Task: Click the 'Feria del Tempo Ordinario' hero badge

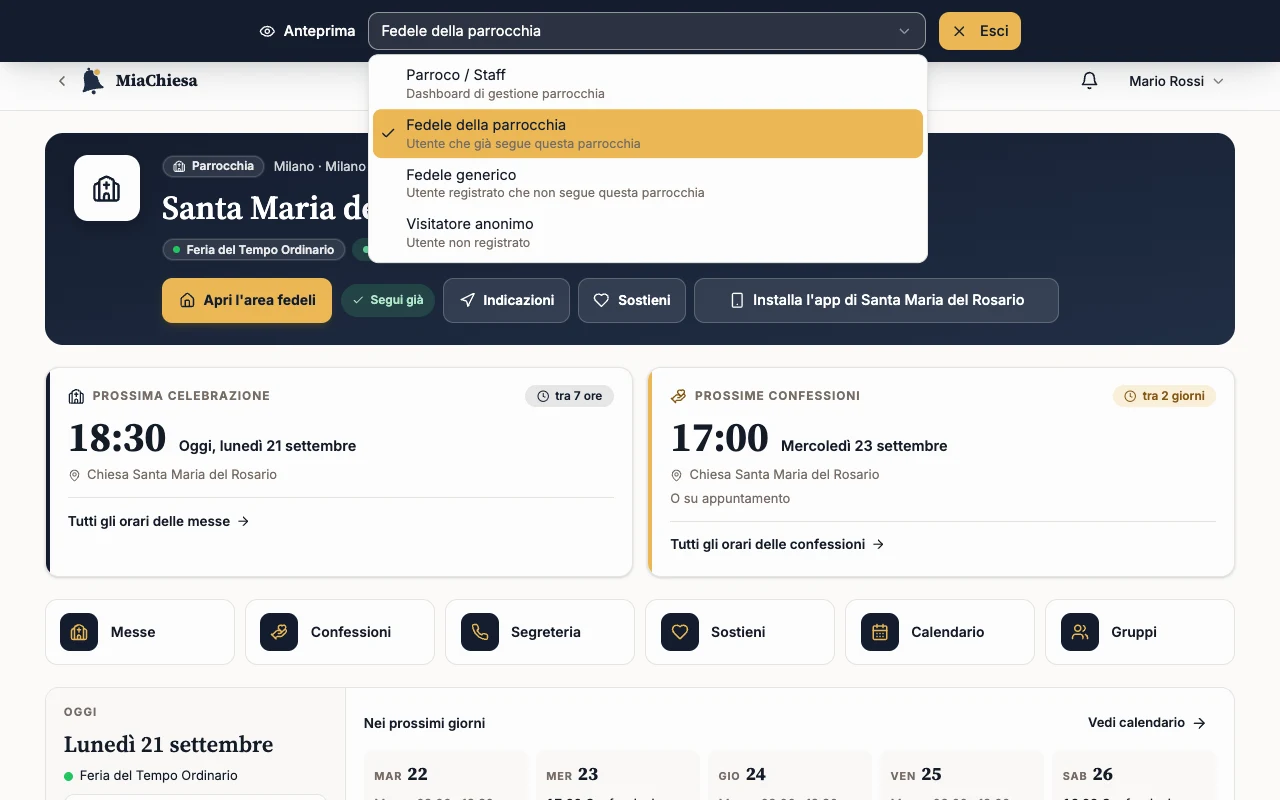Action: [x=254, y=250]
